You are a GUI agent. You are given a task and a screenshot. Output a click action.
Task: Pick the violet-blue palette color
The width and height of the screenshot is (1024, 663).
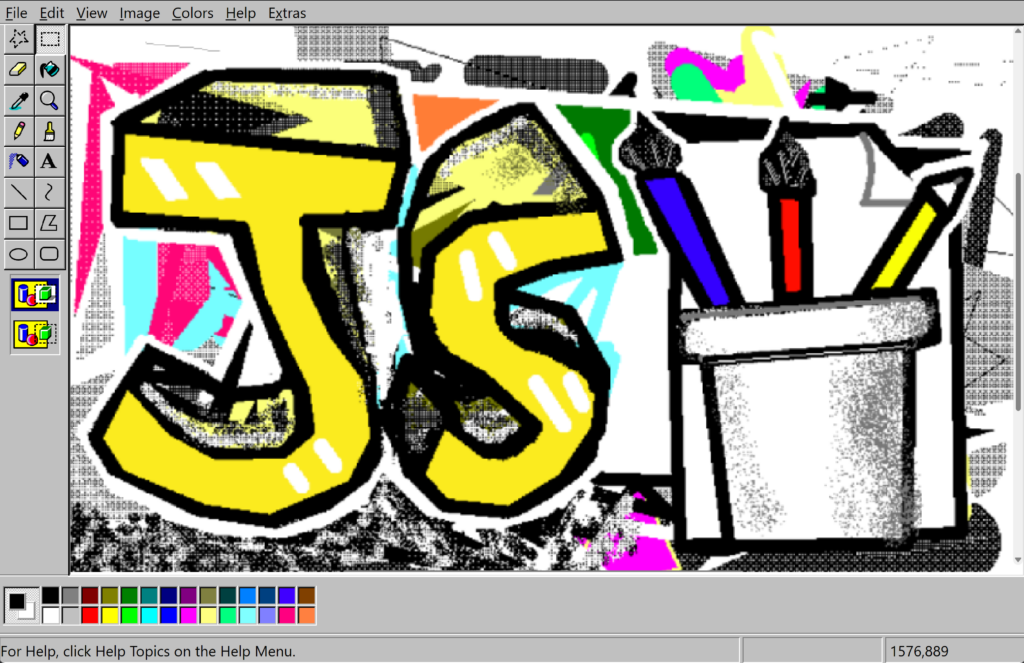(287, 595)
